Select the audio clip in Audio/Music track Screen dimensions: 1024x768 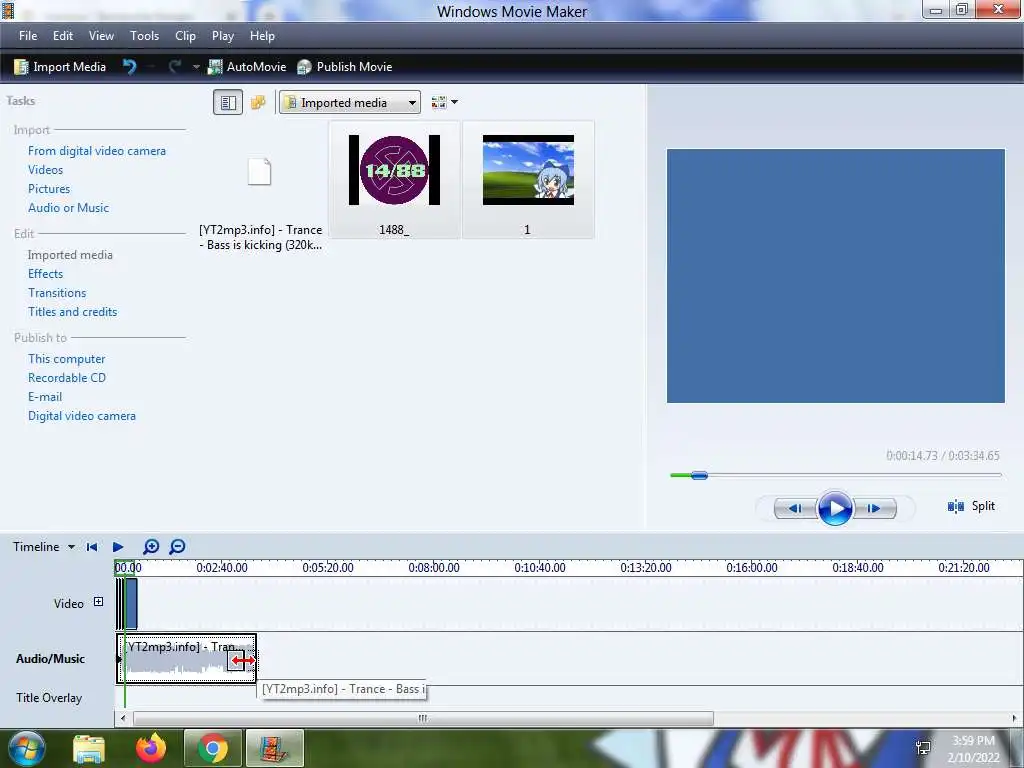click(x=186, y=658)
